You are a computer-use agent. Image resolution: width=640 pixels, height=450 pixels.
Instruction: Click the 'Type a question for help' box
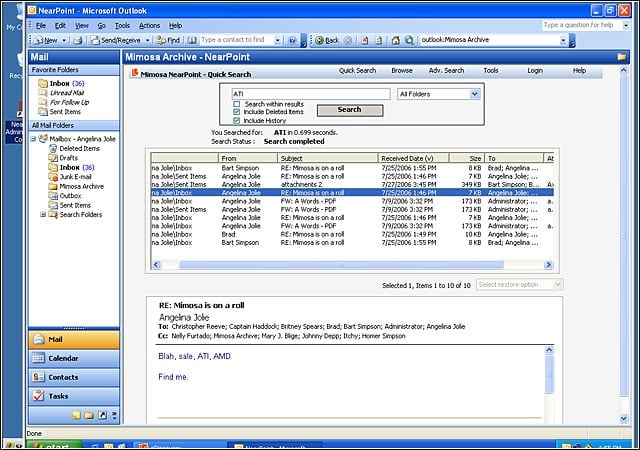(581, 25)
